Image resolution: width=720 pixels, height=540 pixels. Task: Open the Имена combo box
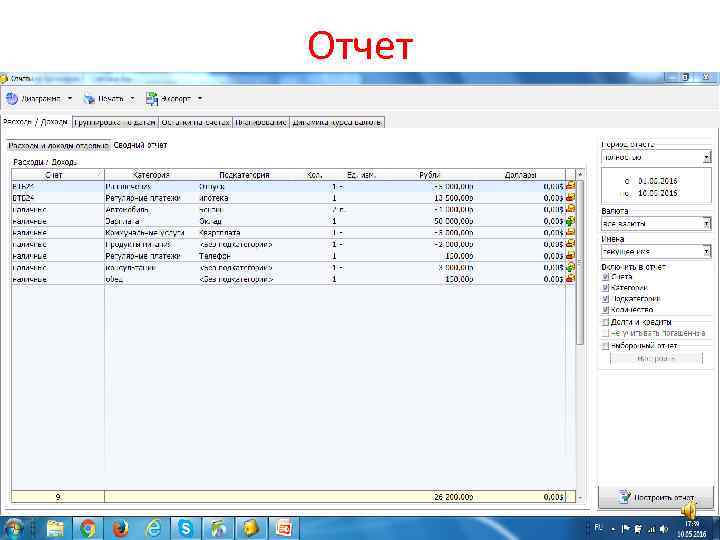[x=656, y=252]
